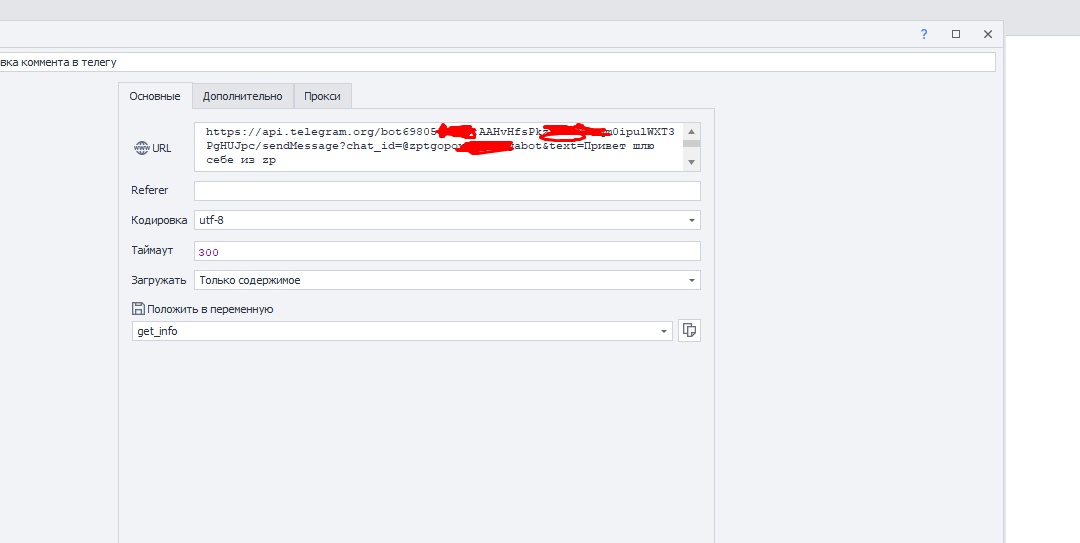Click the Referer input field
Viewport: 1080px width, 543px height.
447,191
